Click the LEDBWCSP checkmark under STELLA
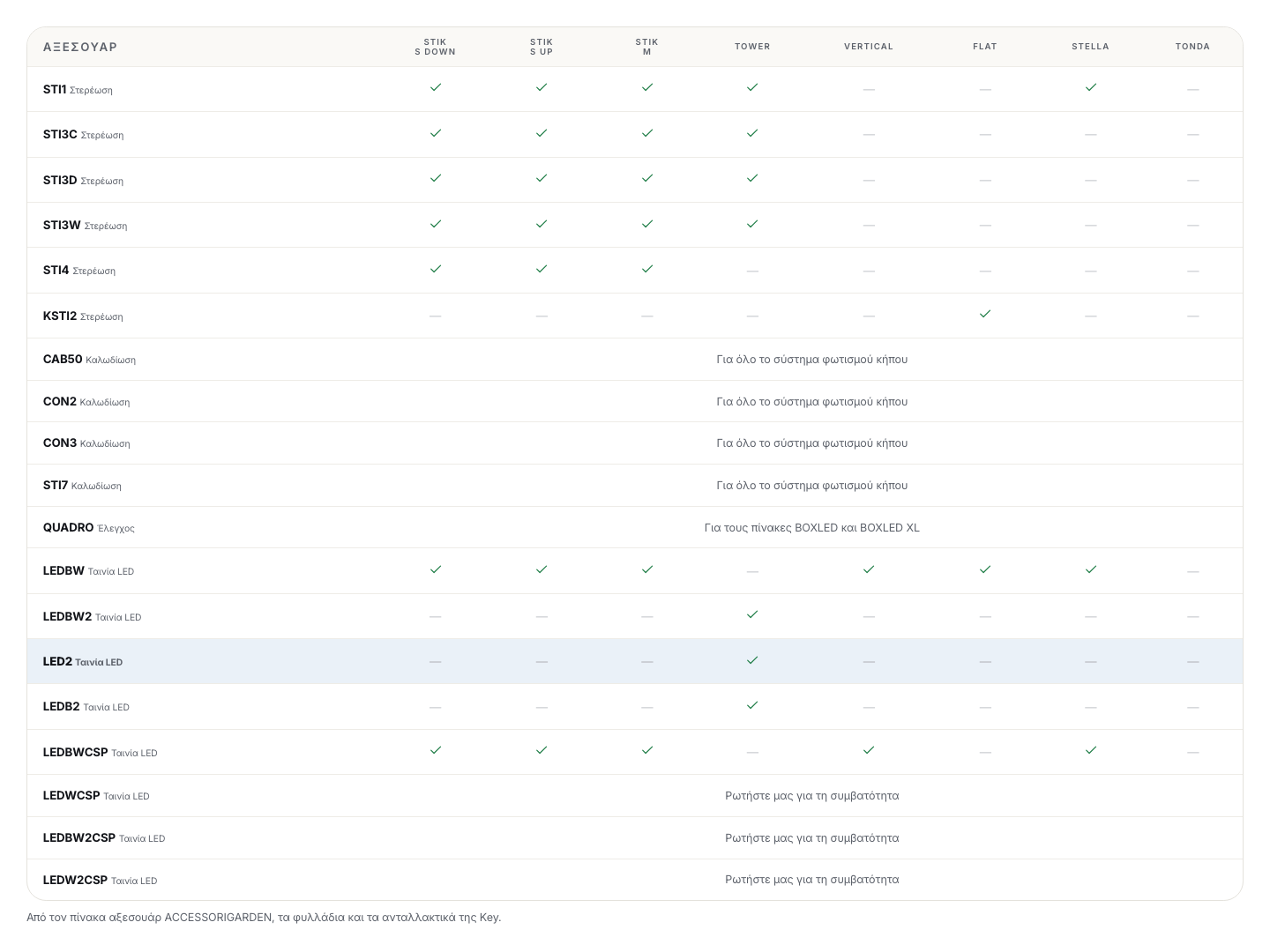1270x952 pixels. click(1091, 750)
